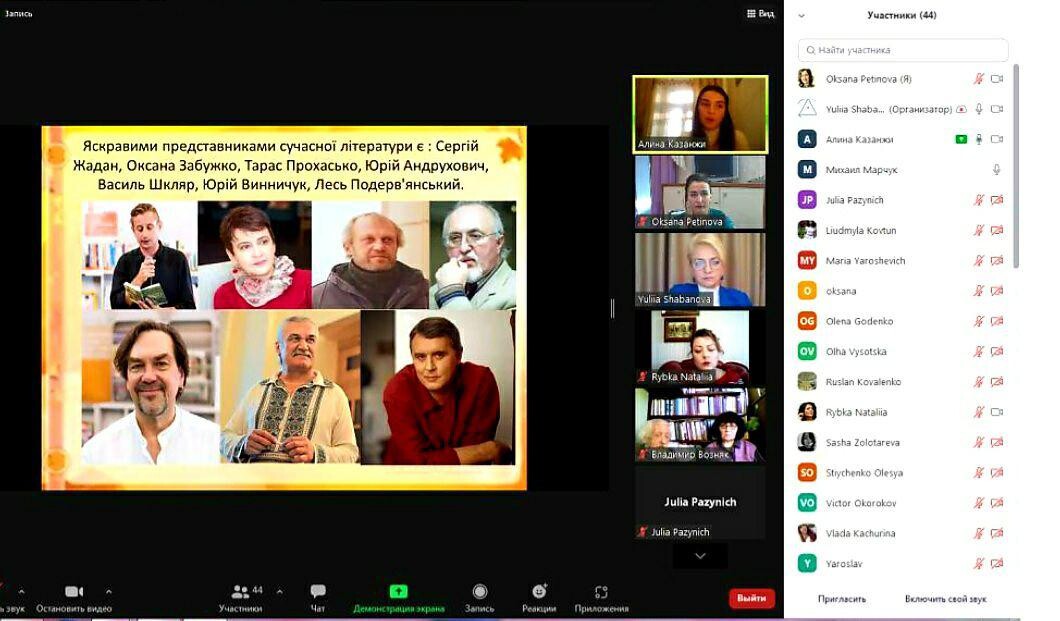Click the participants list scrollbar
This screenshot has width=1060, height=621.
(1016, 166)
